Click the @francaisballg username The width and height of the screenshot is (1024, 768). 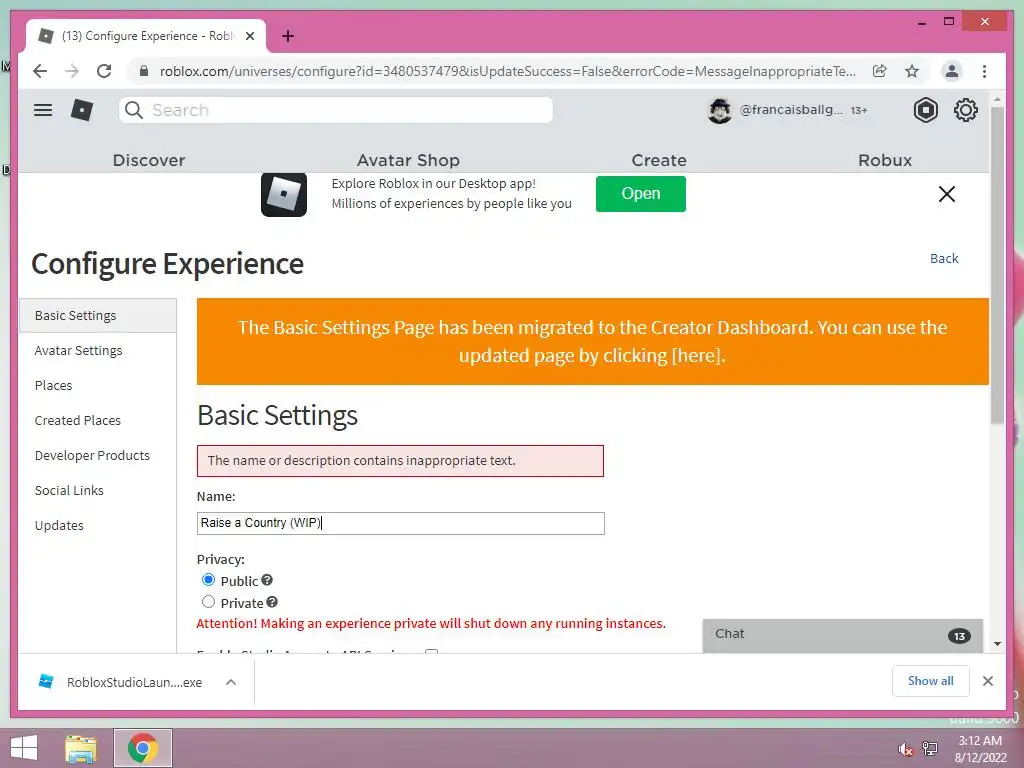point(791,110)
